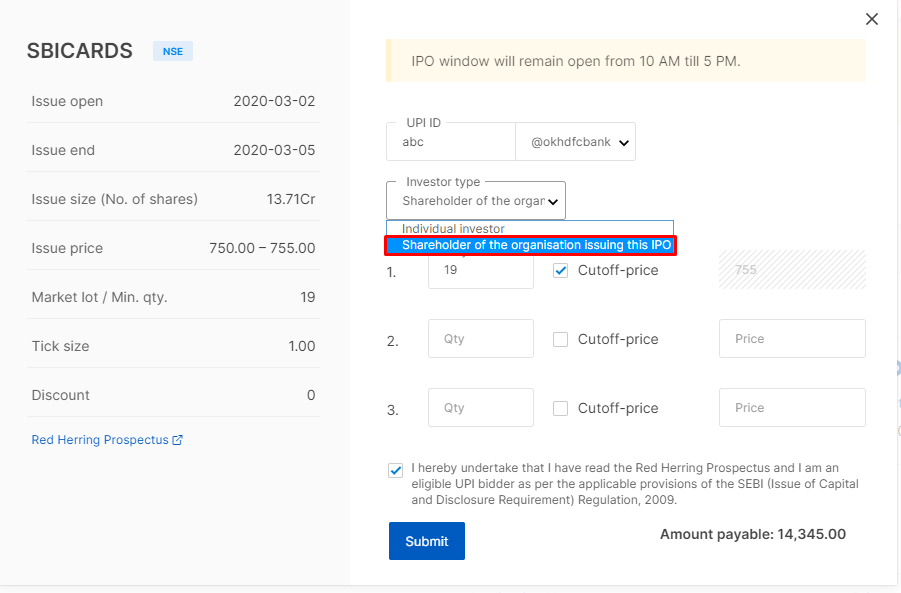901x593 pixels.
Task: Enable Cutoff-price for bid 3
Action: (x=560, y=408)
